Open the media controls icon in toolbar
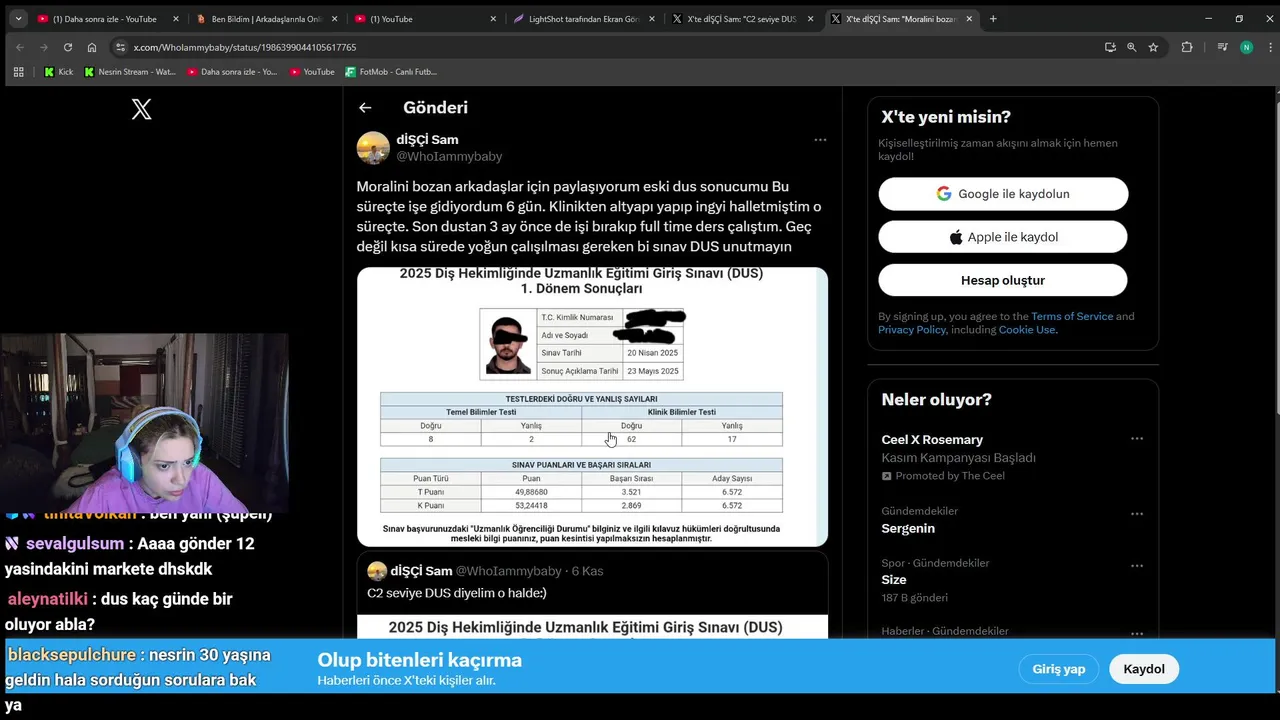The height and width of the screenshot is (720, 1280). pyautogui.click(x=1222, y=47)
